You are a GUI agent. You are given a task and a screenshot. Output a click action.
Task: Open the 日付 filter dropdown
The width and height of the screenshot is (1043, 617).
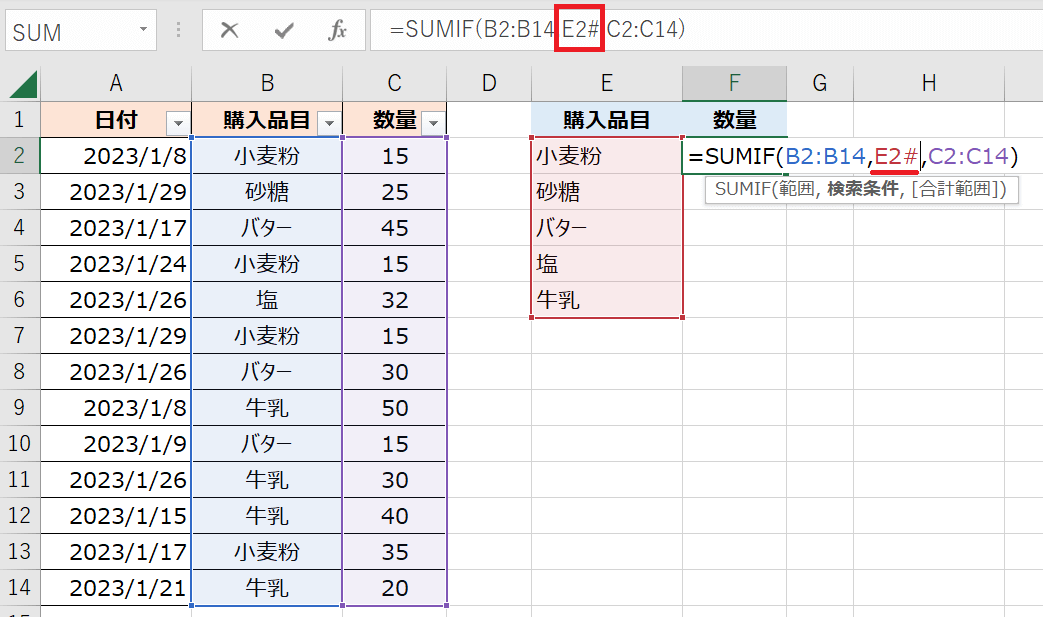coord(178,122)
